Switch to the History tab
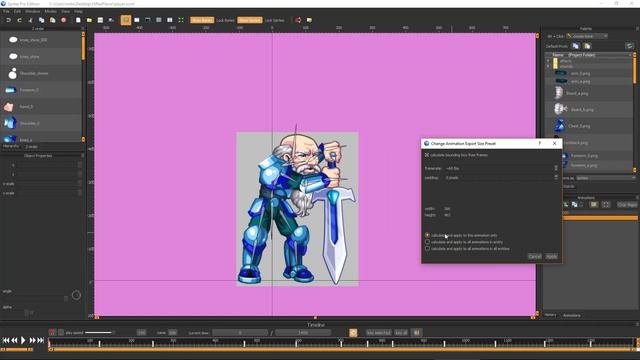The width and height of the screenshot is (640, 360). (550, 315)
